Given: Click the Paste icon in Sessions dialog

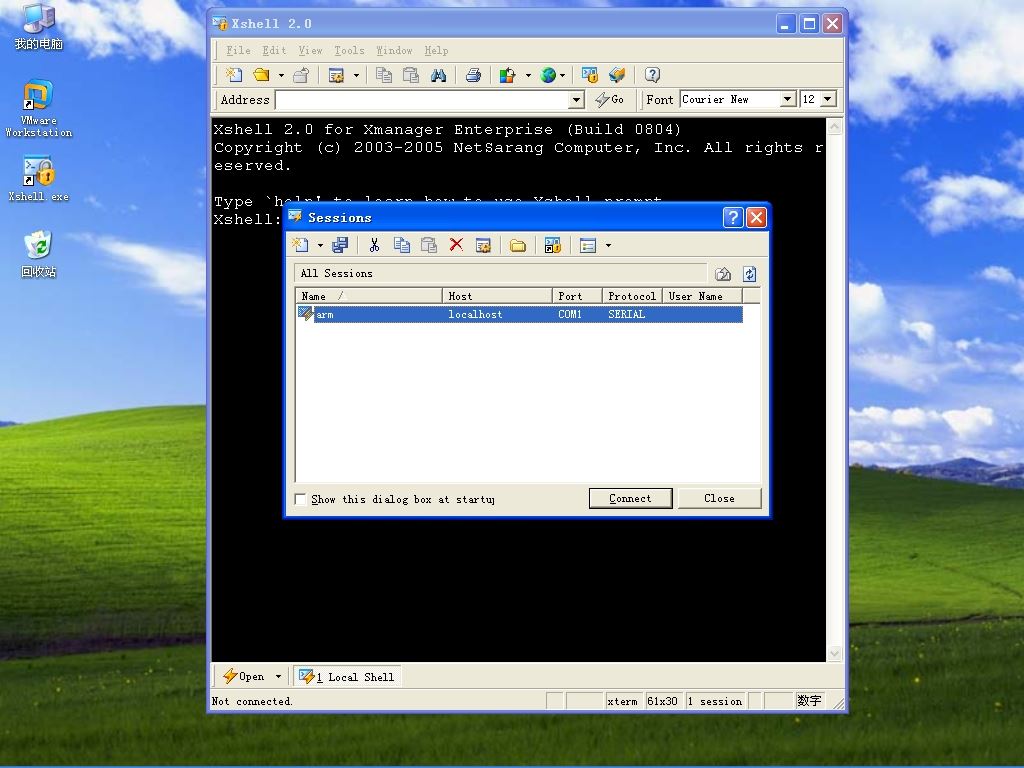Looking at the screenshot, I should coord(429,246).
